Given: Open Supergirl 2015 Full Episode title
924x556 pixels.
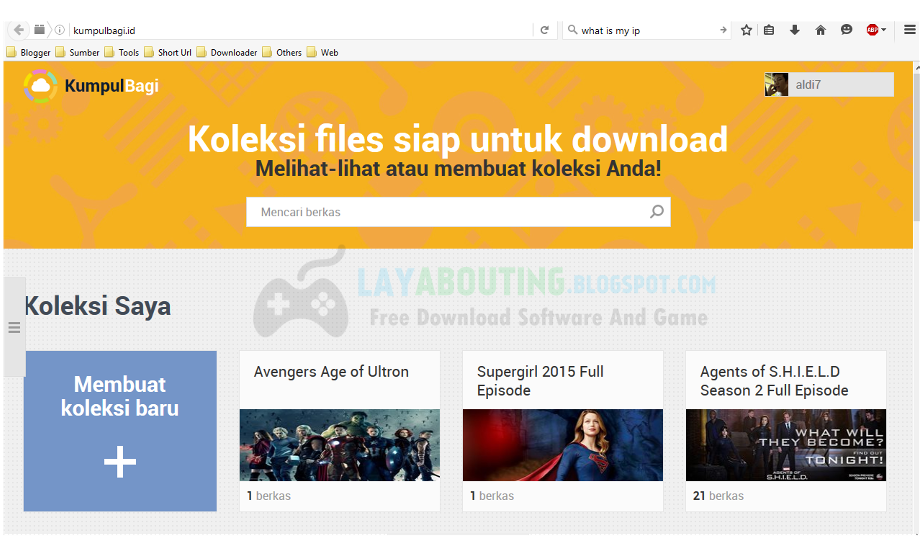Looking at the screenshot, I should [540, 381].
